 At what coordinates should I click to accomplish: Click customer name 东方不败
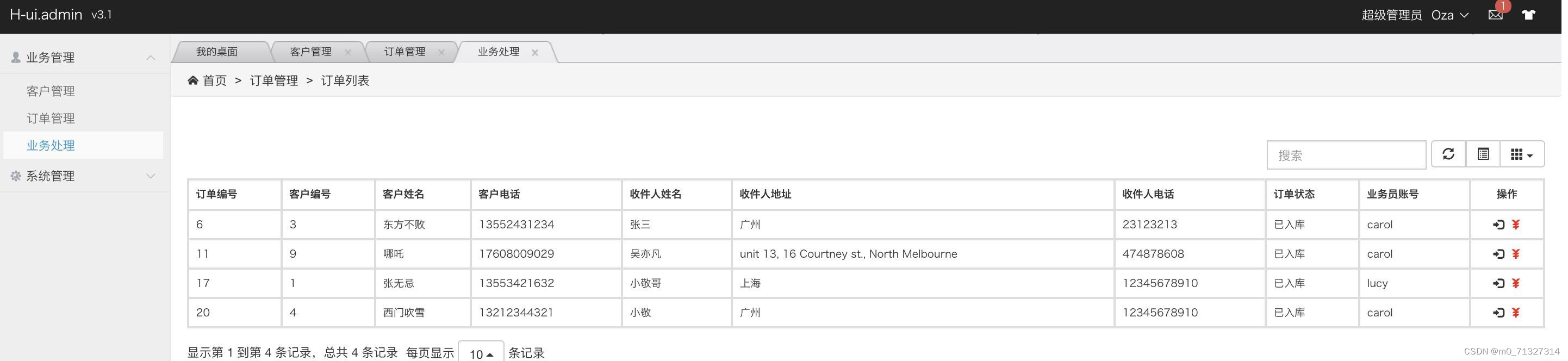pyautogui.click(x=403, y=225)
